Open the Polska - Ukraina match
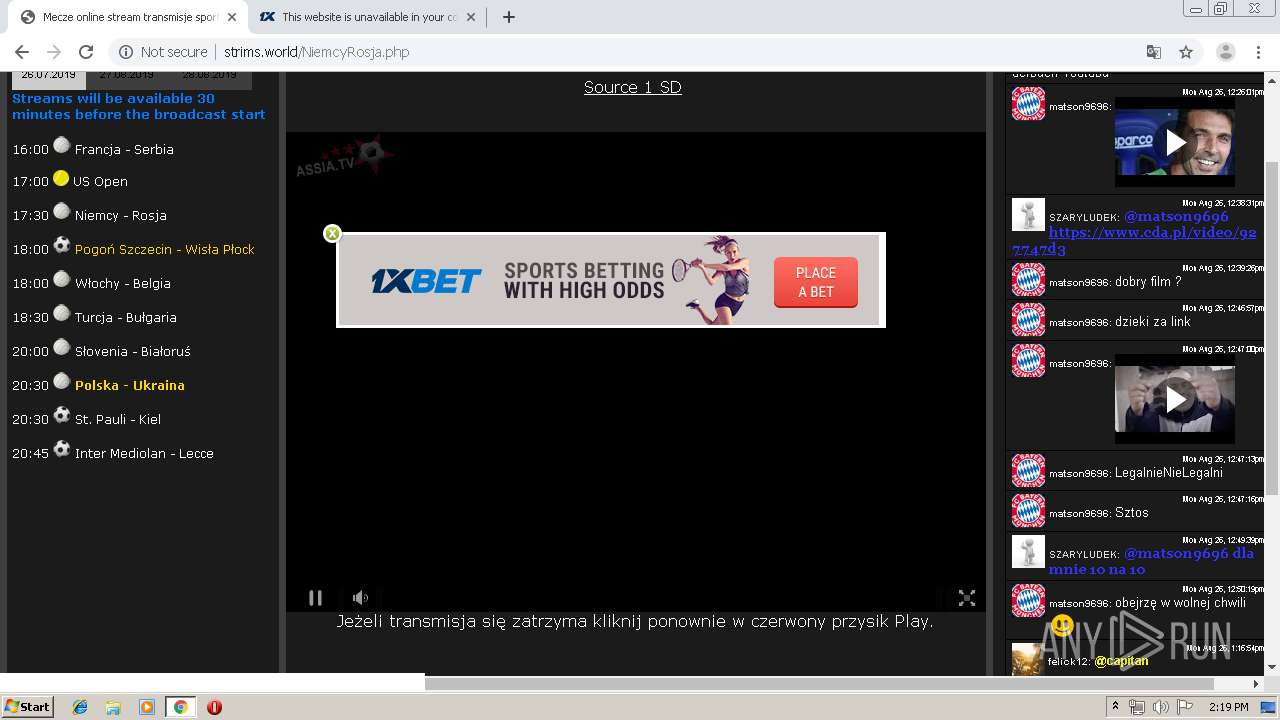This screenshot has width=1280, height=720. click(130, 385)
